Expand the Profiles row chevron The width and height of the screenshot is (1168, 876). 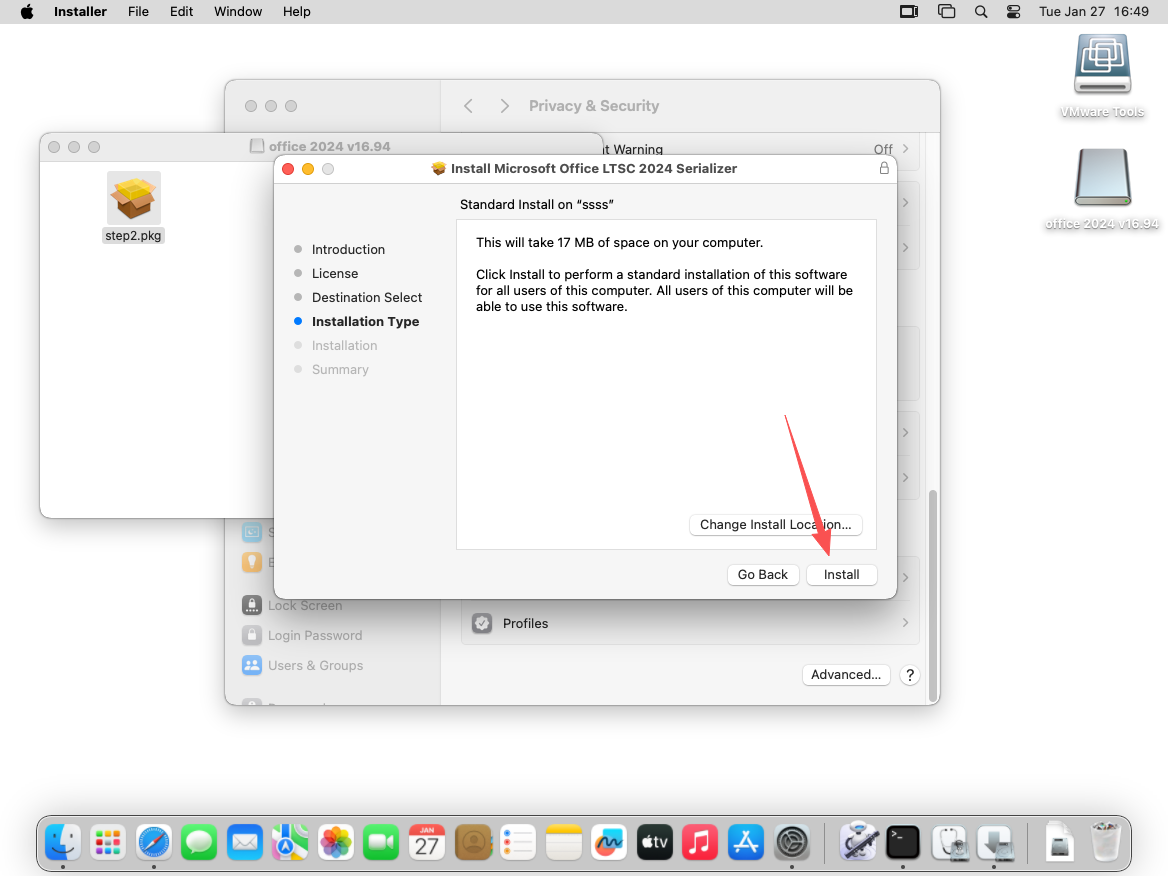[x=905, y=623]
